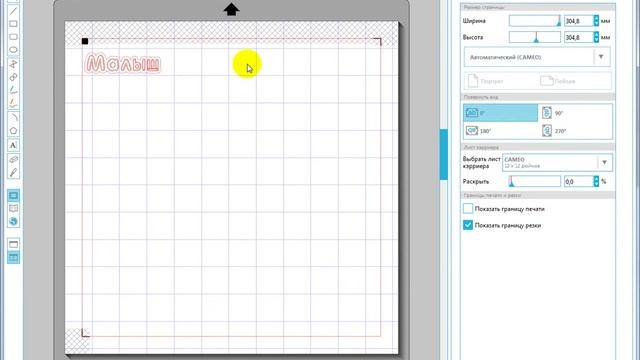Select the Text tool (A icon)
The width and height of the screenshot is (640, 360).
pos(13,145)
